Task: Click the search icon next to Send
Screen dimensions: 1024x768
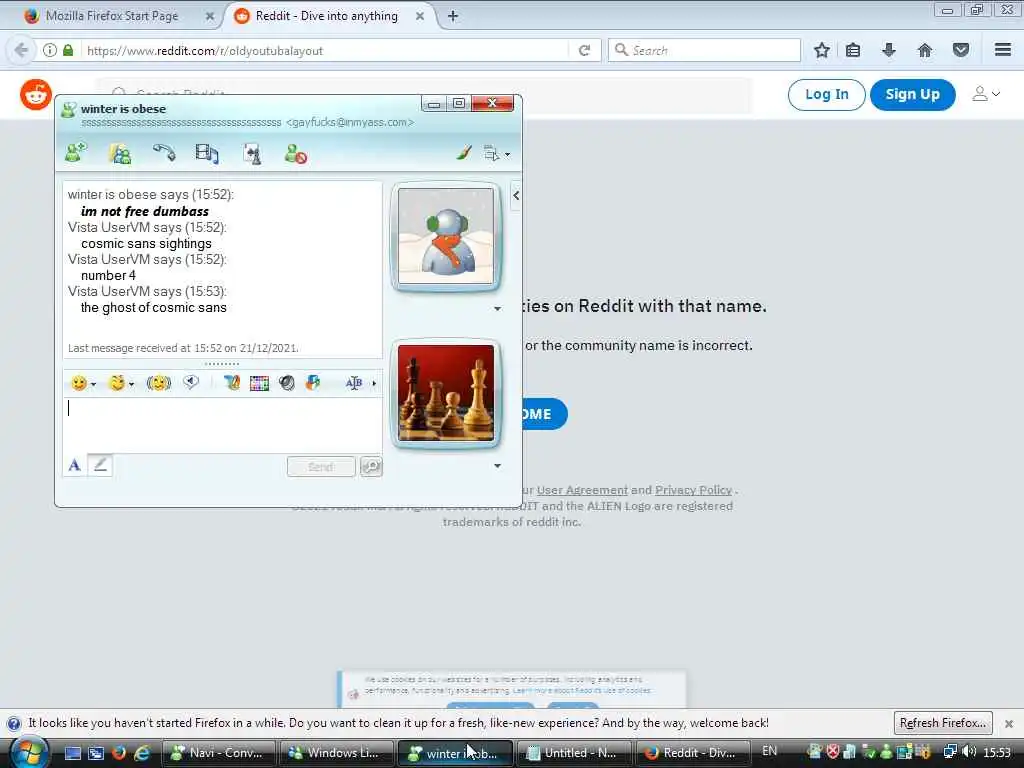Action: click(x=371, y=466)
